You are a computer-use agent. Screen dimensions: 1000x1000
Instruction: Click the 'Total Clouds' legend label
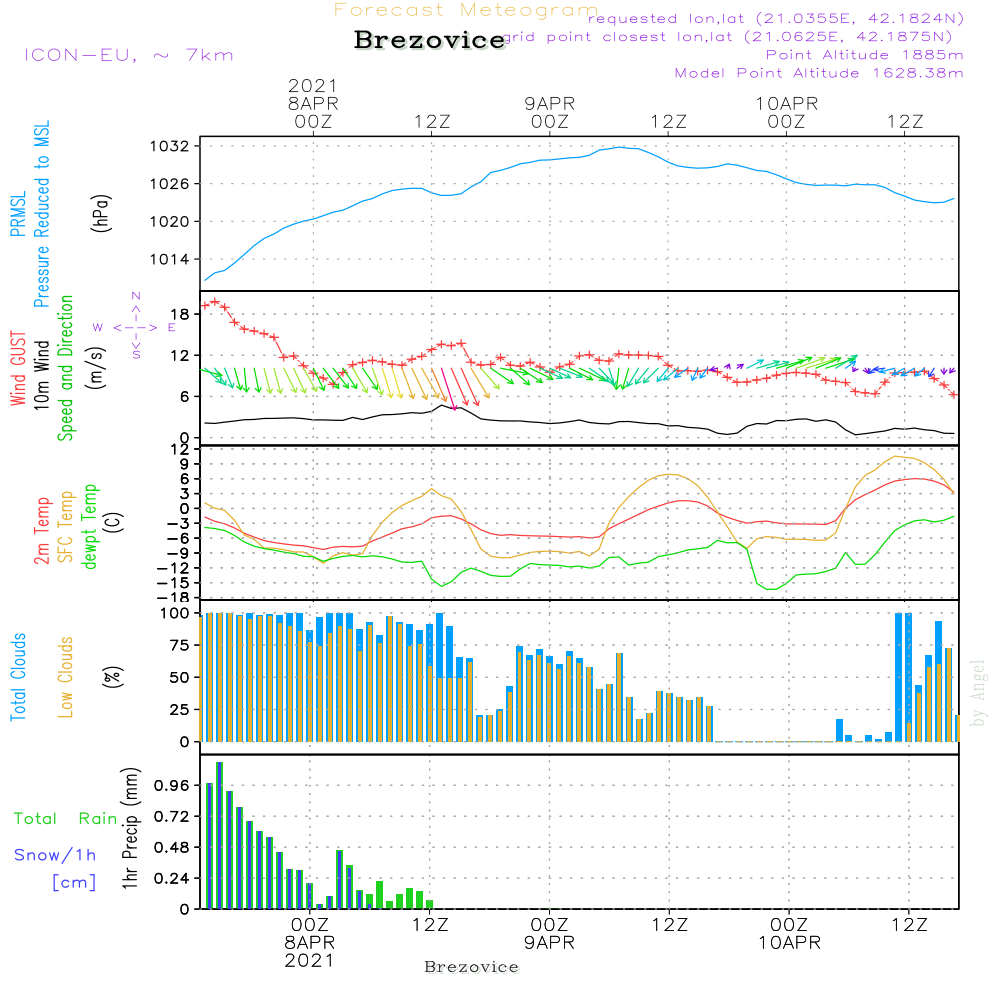(x=18, y=677)
